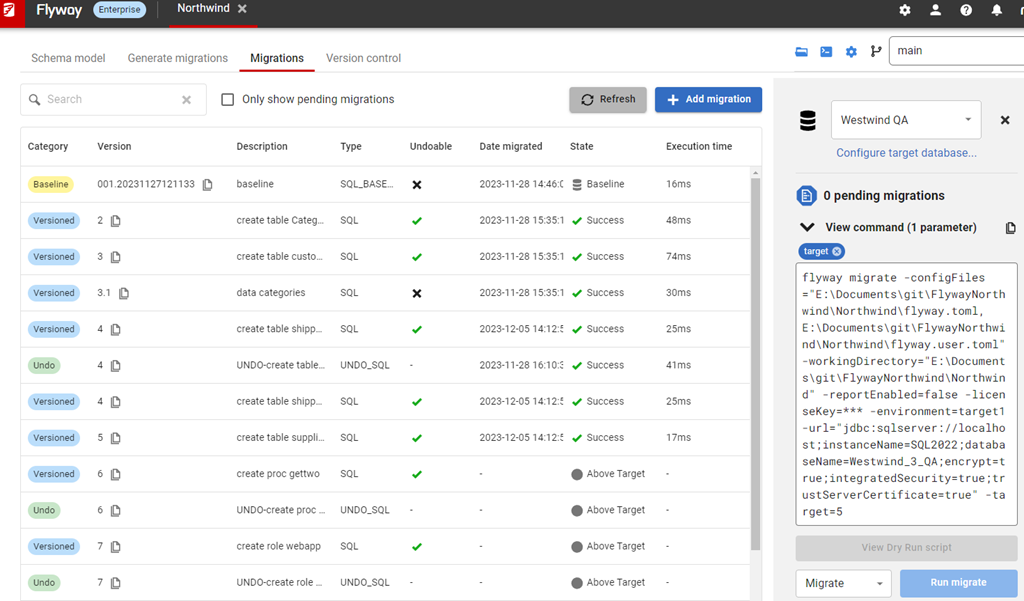Viewport: 1024px width, 601px height.
Task: Refresh the migrations list
Action: pyautogui.click(x=608, y=100)
